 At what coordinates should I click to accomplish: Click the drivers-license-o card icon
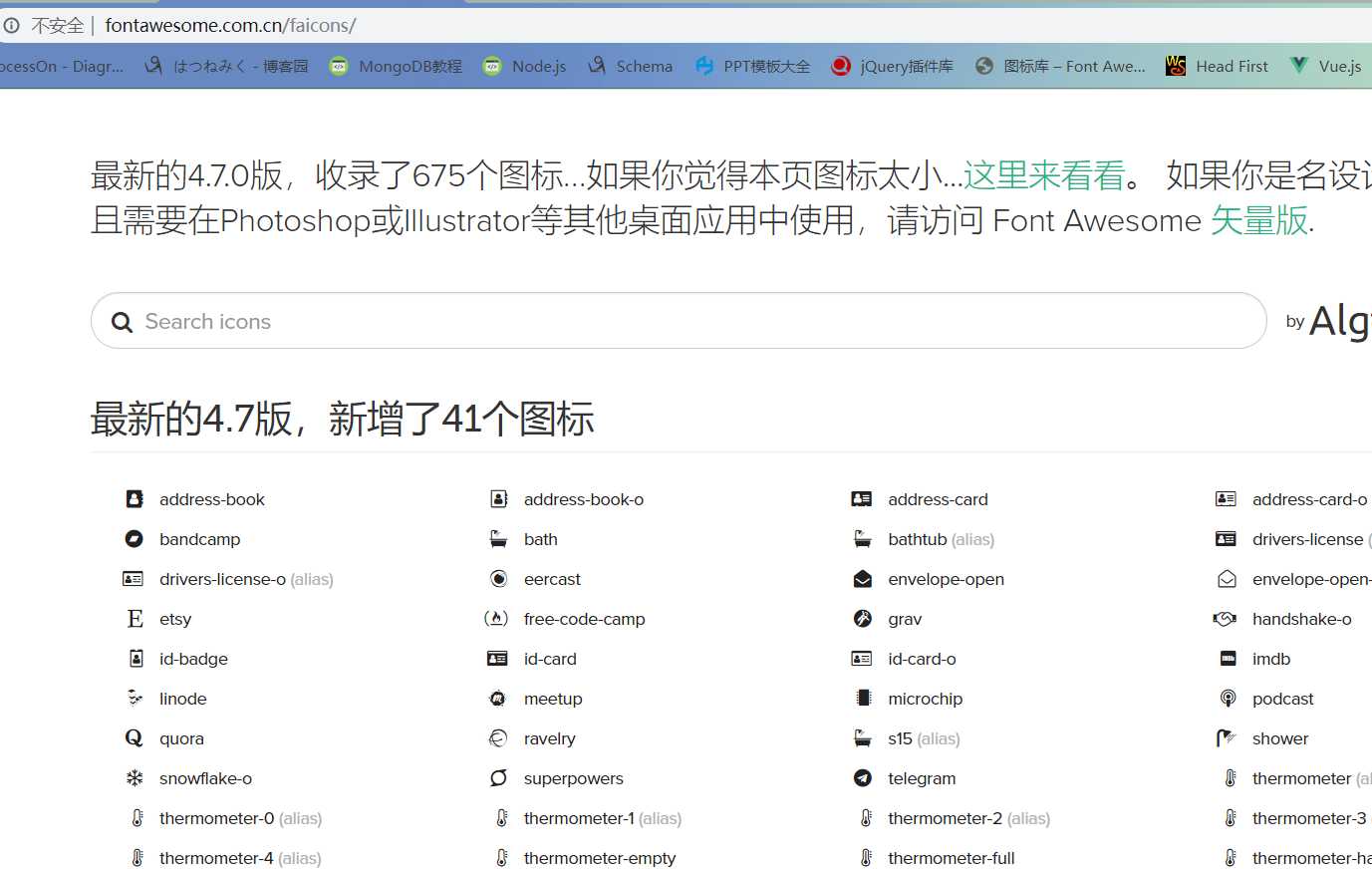133,579
